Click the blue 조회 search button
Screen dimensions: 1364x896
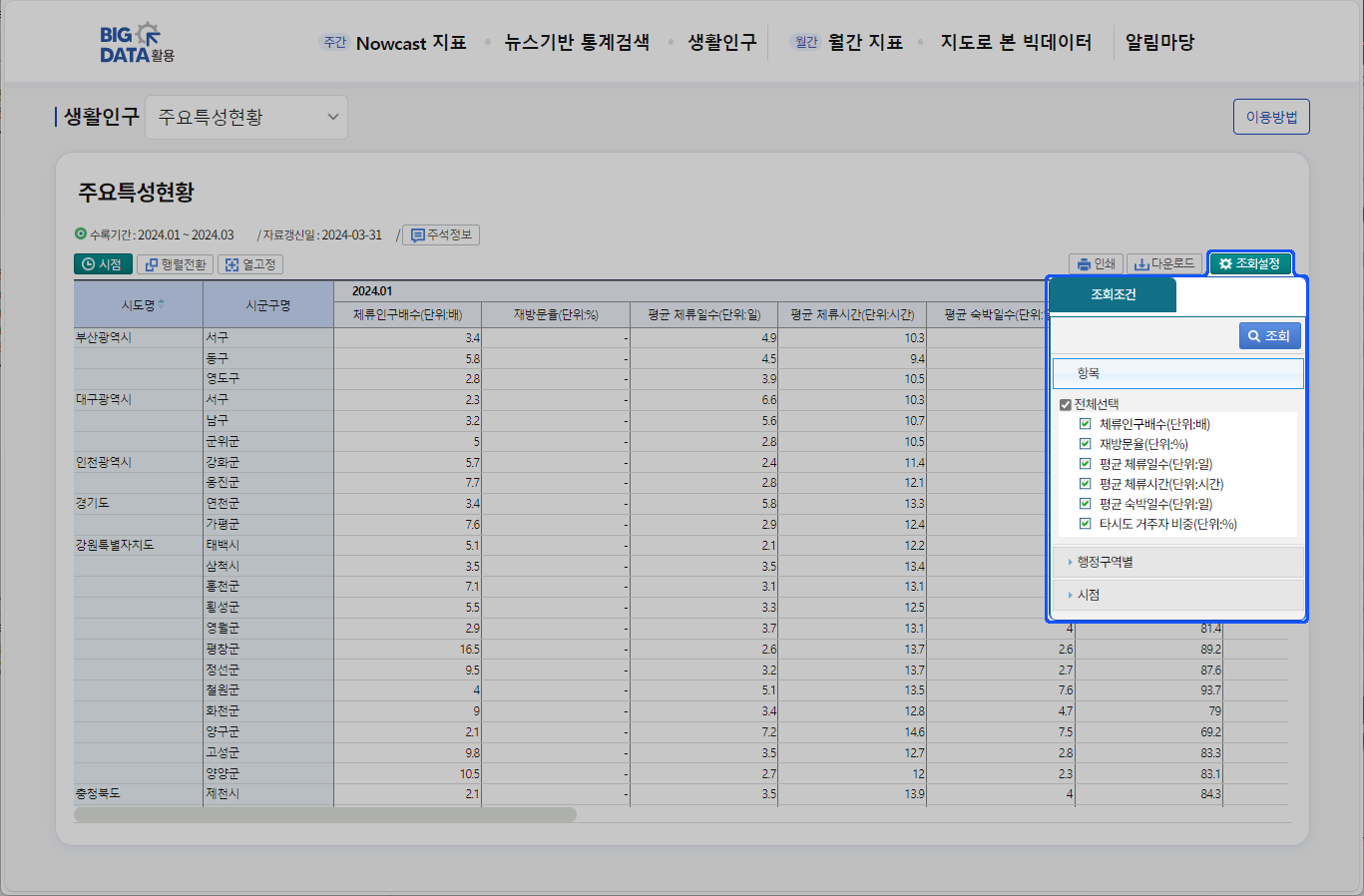pyautogui.click(x=1269, y=336)
